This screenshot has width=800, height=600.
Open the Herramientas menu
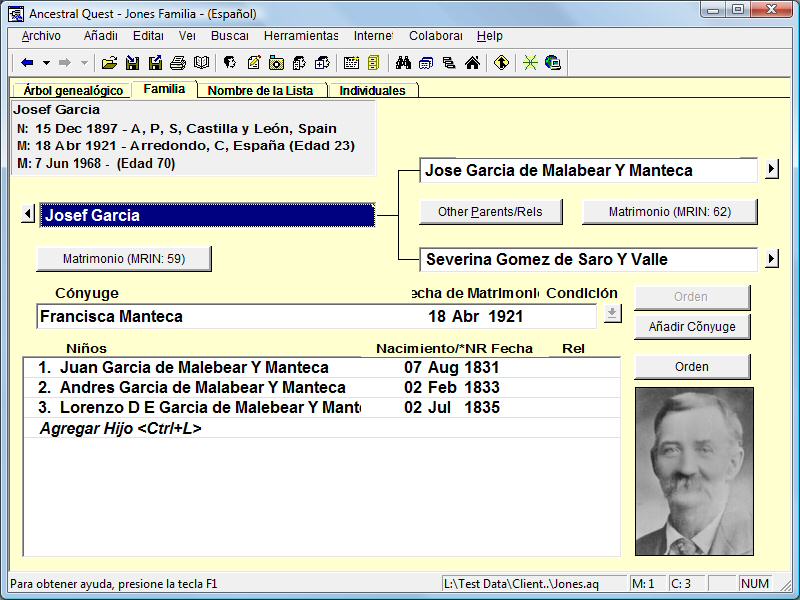pyautogui.click(x=301, y=36)
